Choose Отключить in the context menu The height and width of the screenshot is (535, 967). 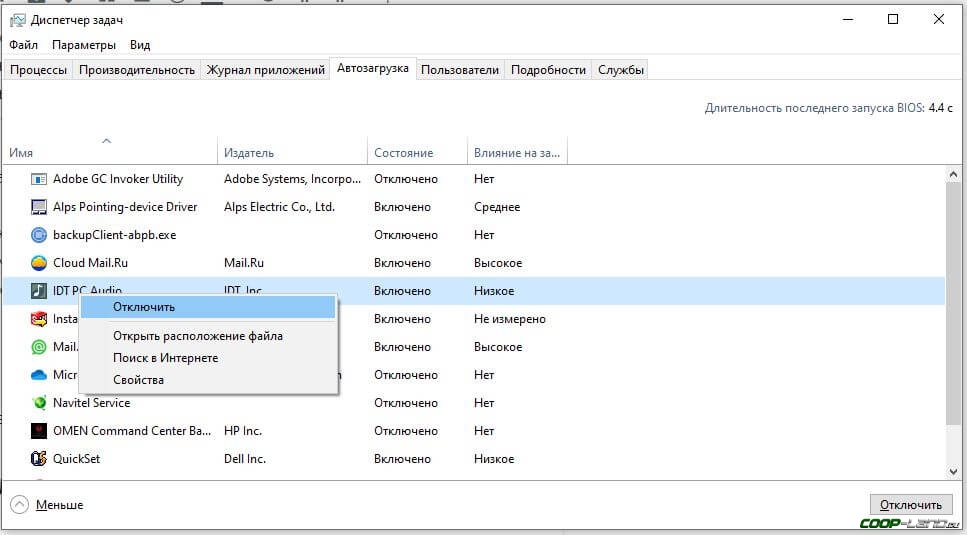pyautogui.click(x=208, y=307)
